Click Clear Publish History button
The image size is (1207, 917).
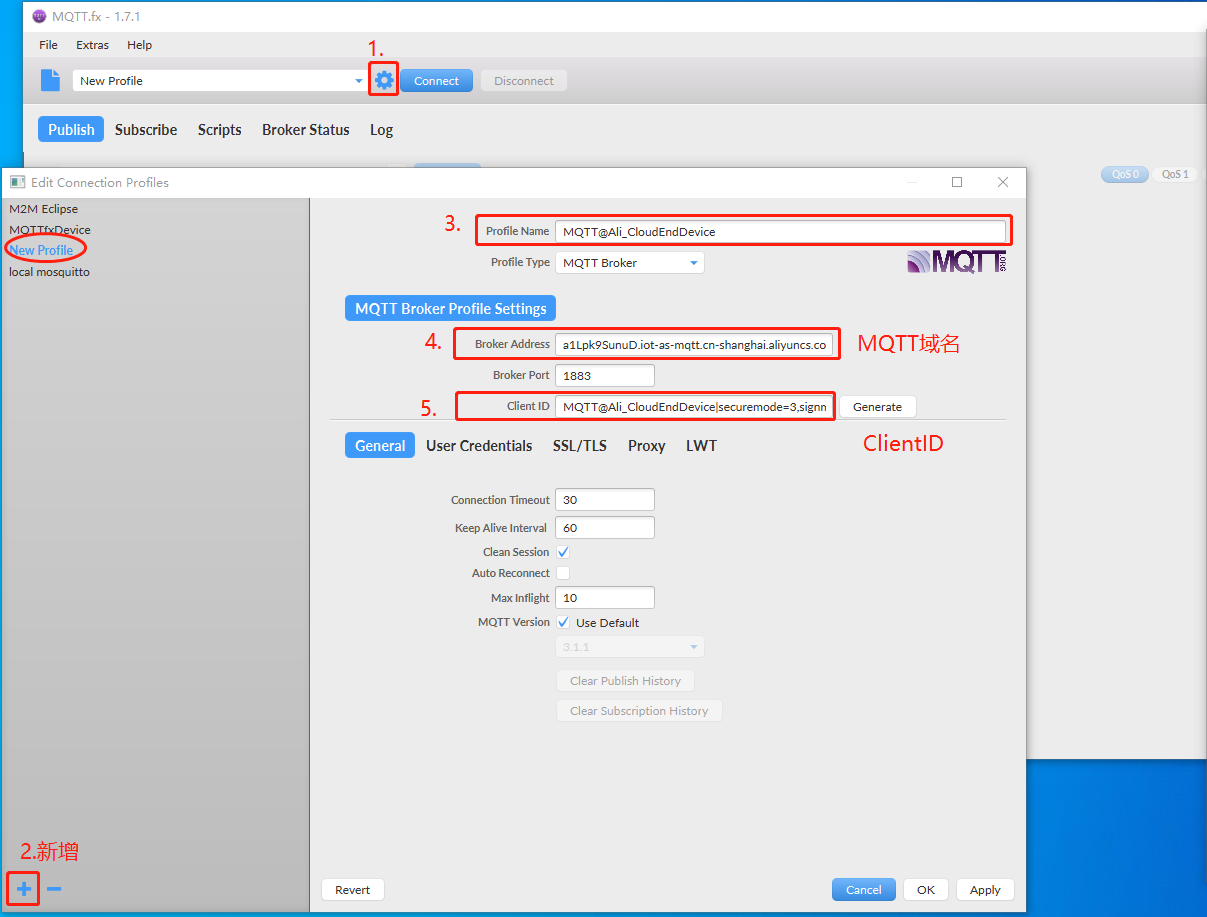625,681
